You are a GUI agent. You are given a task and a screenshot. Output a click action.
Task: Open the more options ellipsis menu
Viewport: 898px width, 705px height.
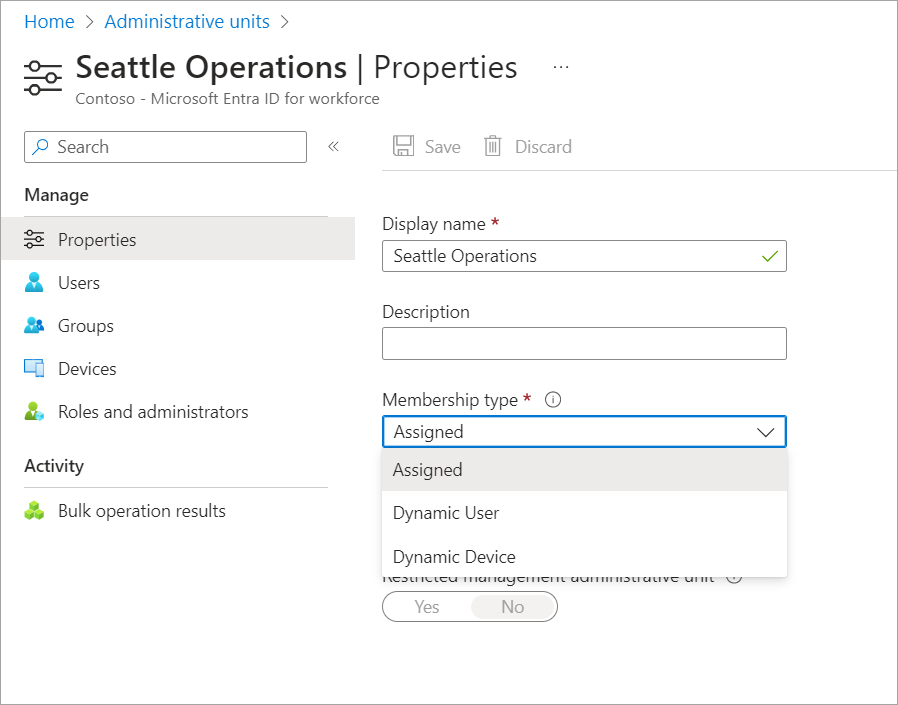point(561,67)
